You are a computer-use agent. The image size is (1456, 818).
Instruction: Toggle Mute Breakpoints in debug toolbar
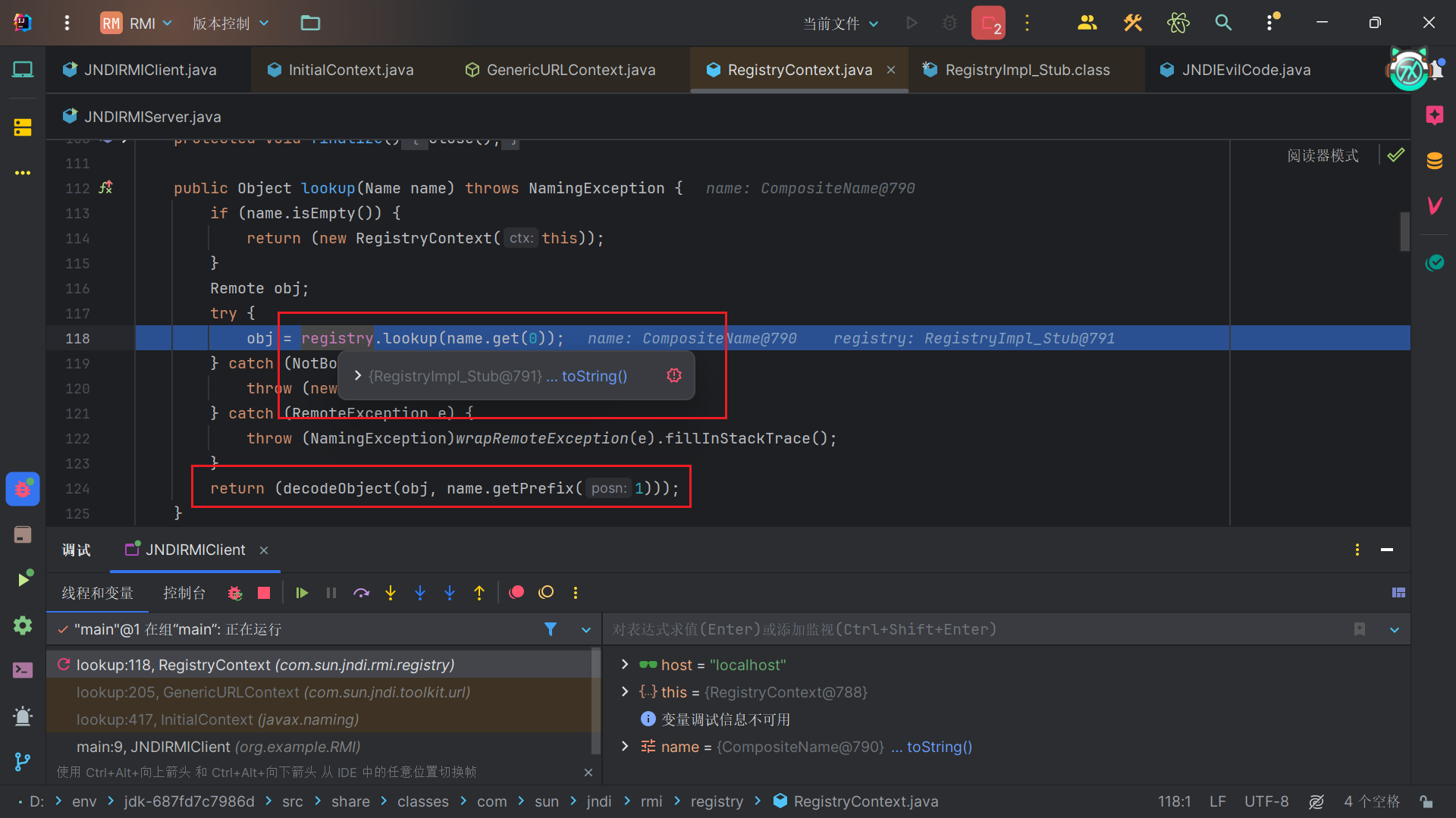pos(546,593)
